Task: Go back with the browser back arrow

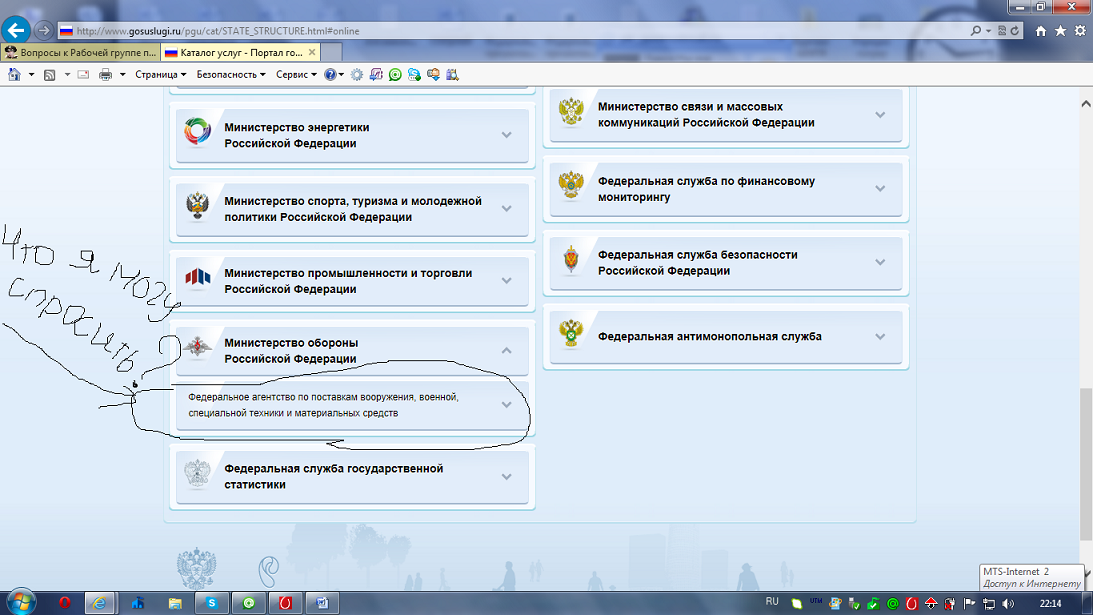Action: pos(15,30)
